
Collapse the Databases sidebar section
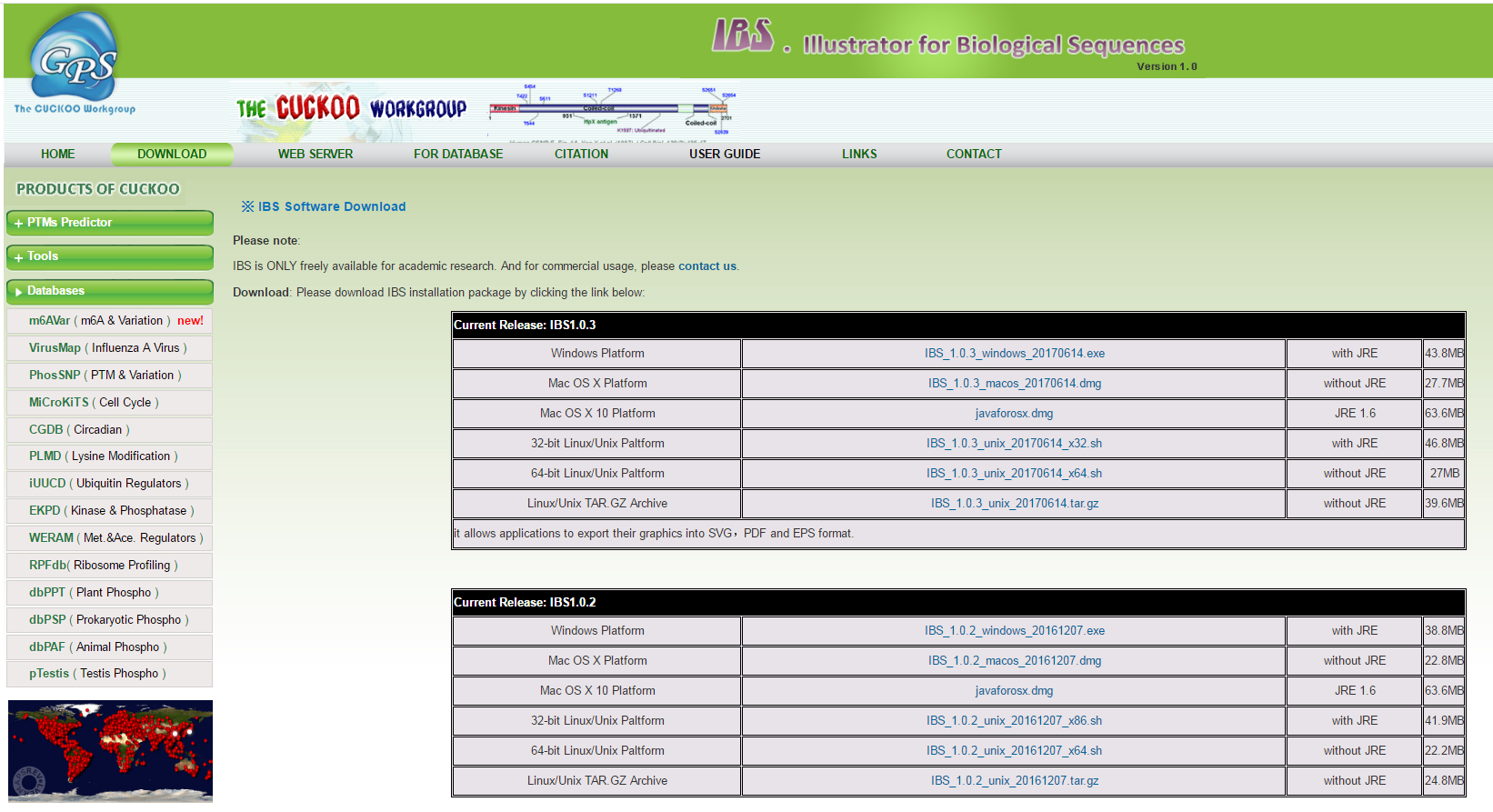click(109, 291)
